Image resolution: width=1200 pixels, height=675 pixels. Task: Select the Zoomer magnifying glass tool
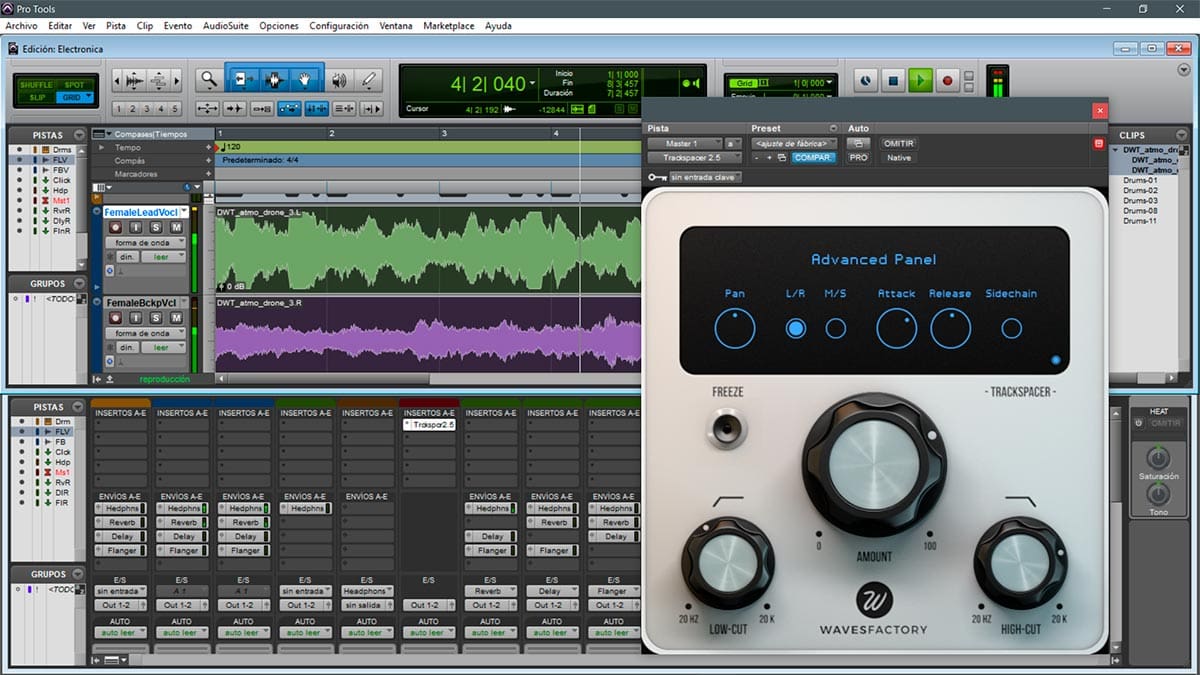click(x=208, y=80)
